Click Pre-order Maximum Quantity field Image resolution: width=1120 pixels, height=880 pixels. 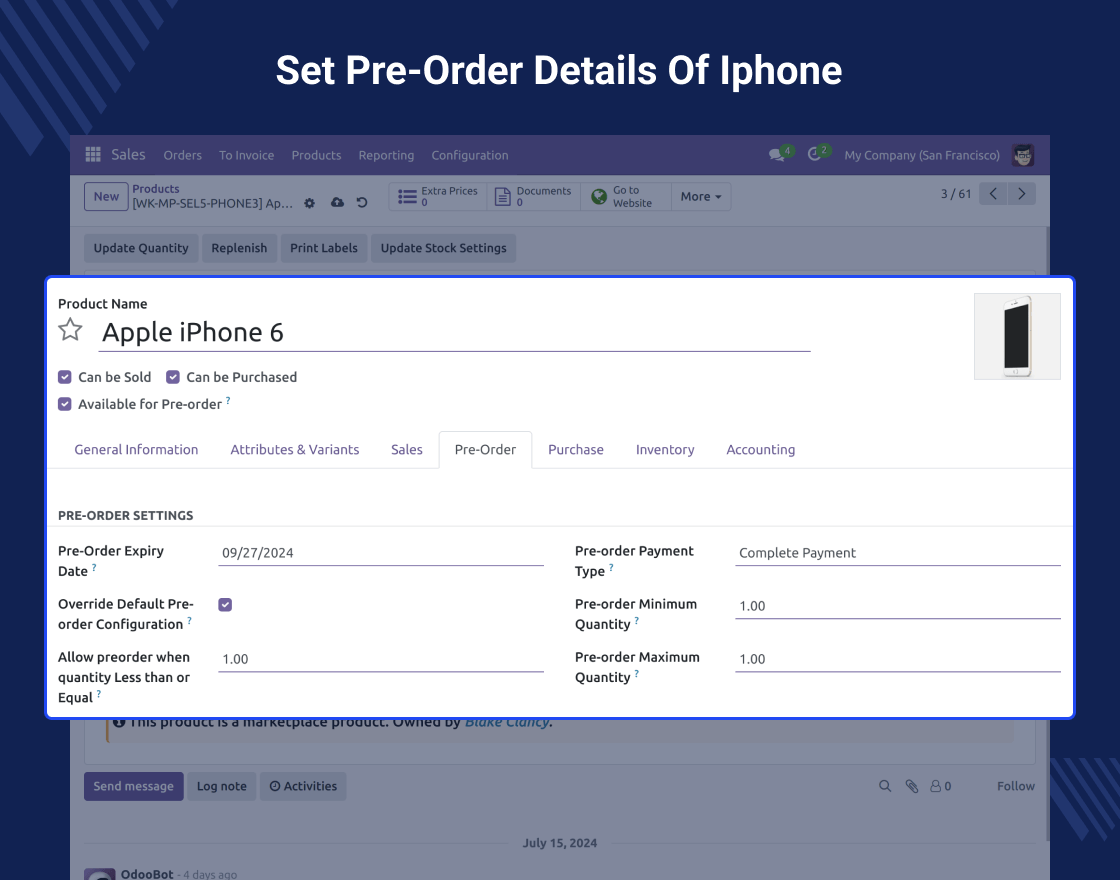(x=898, y=659)
